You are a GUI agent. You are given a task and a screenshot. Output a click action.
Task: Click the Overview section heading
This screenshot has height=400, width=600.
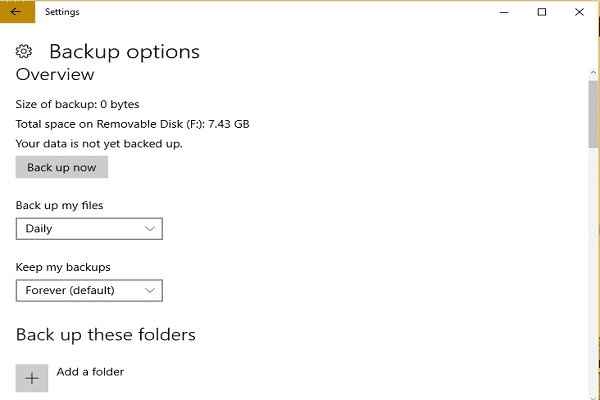tap(55, 75)
